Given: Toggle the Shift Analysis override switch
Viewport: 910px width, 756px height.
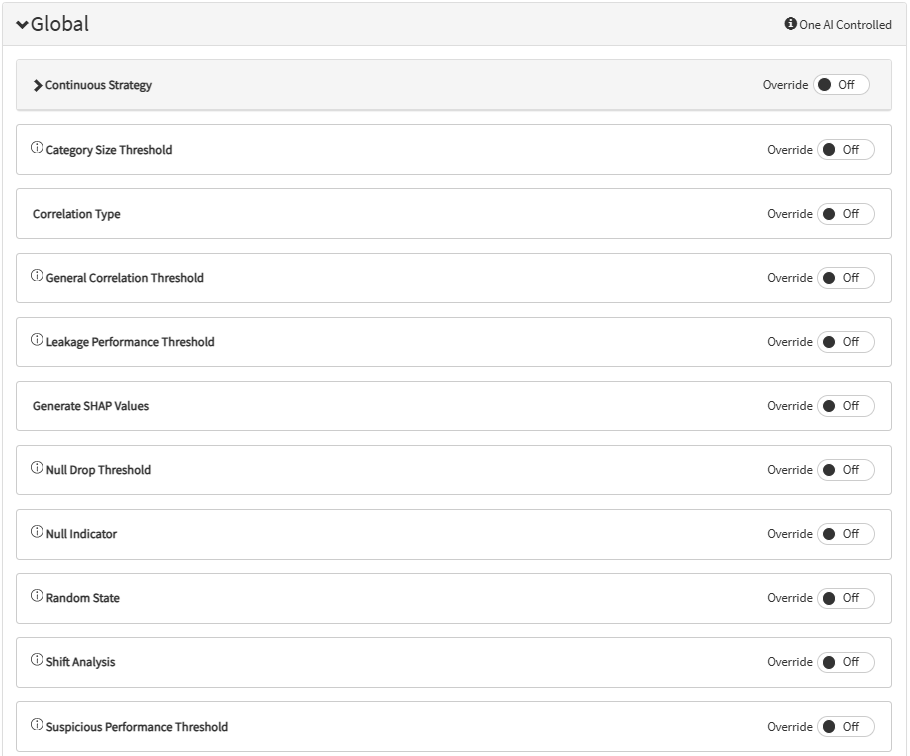Looking at the screenshot, I should [x=845, y=662].
